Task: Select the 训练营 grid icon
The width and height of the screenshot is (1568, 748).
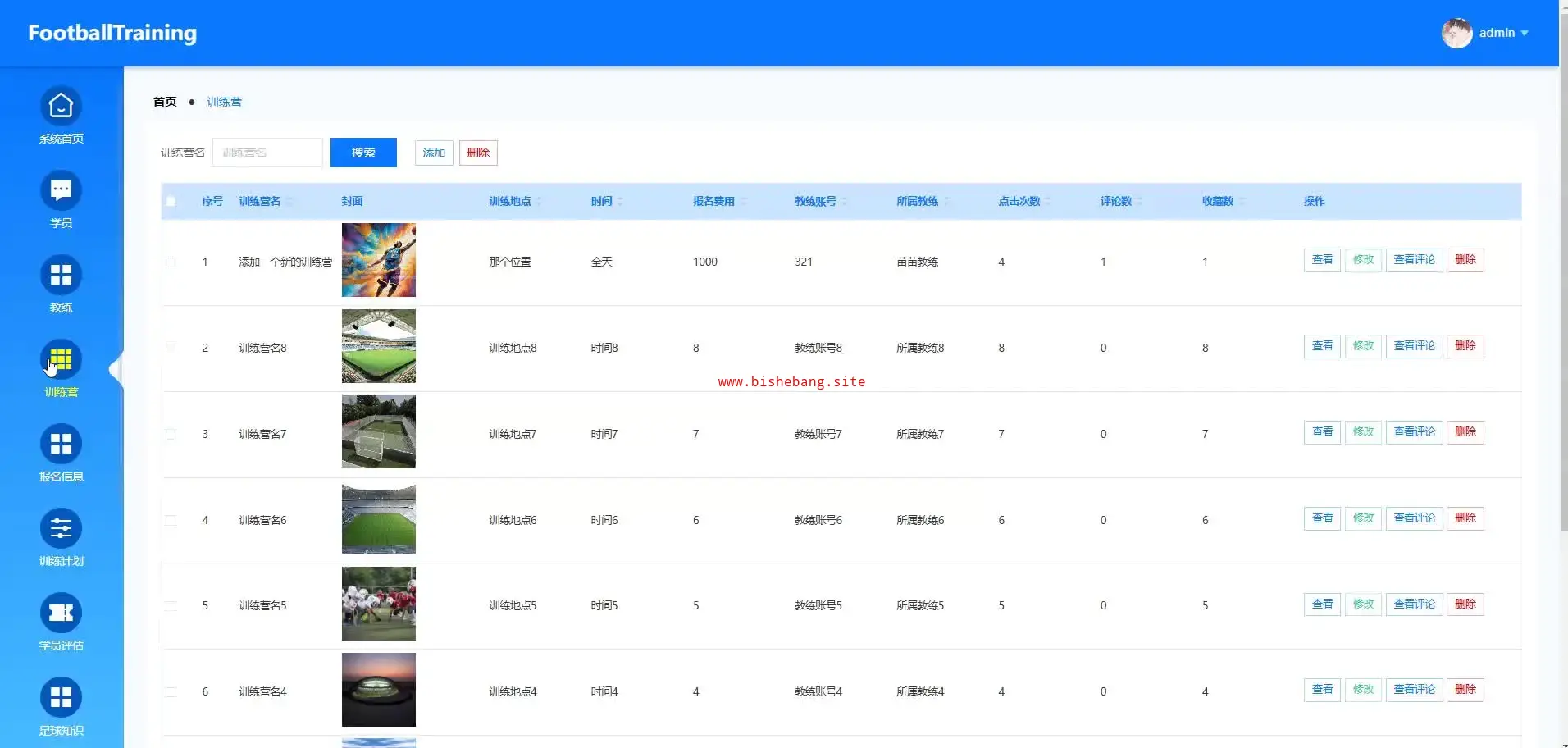Action: tap(61, 360)
